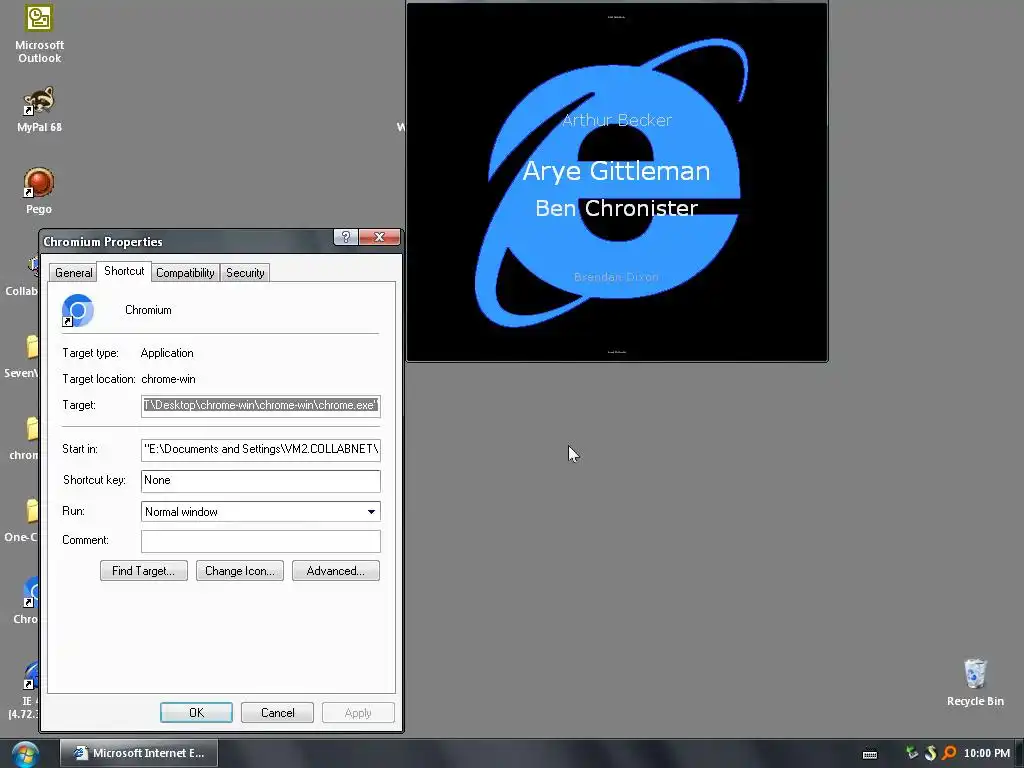
Task: Click the Shortcut key field
Action: 261,481
